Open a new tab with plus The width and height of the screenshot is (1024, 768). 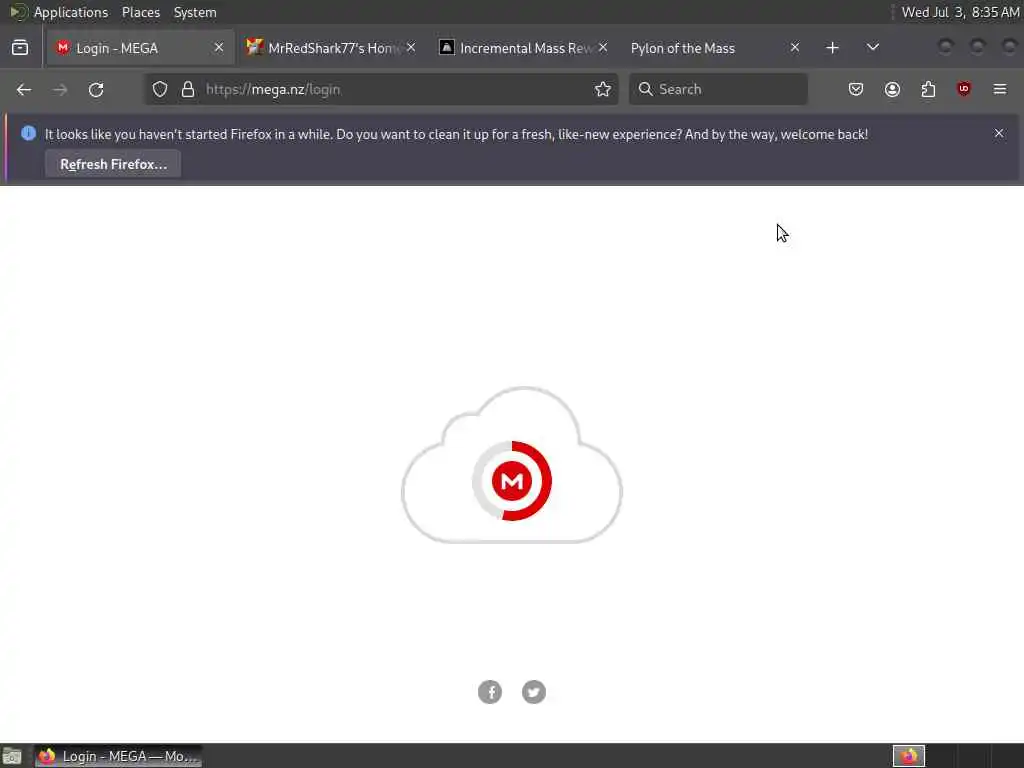coord(832,48)
